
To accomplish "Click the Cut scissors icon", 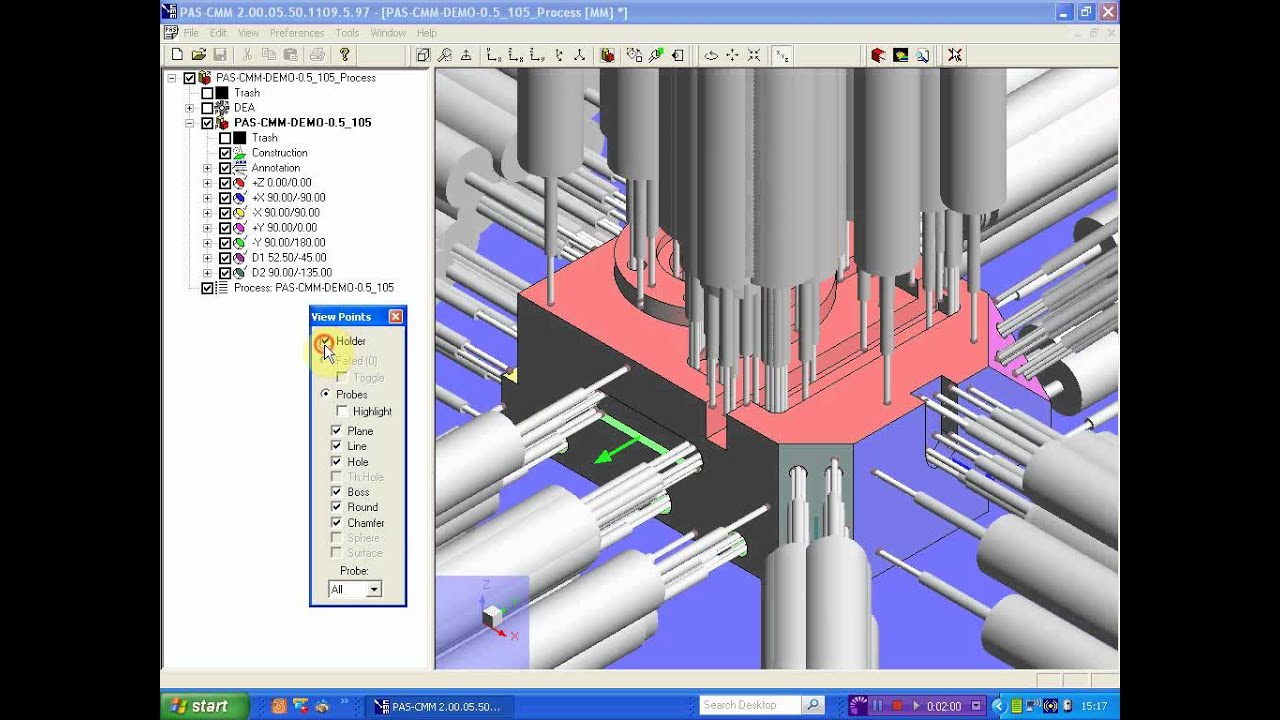I will (x=248, y=55).
